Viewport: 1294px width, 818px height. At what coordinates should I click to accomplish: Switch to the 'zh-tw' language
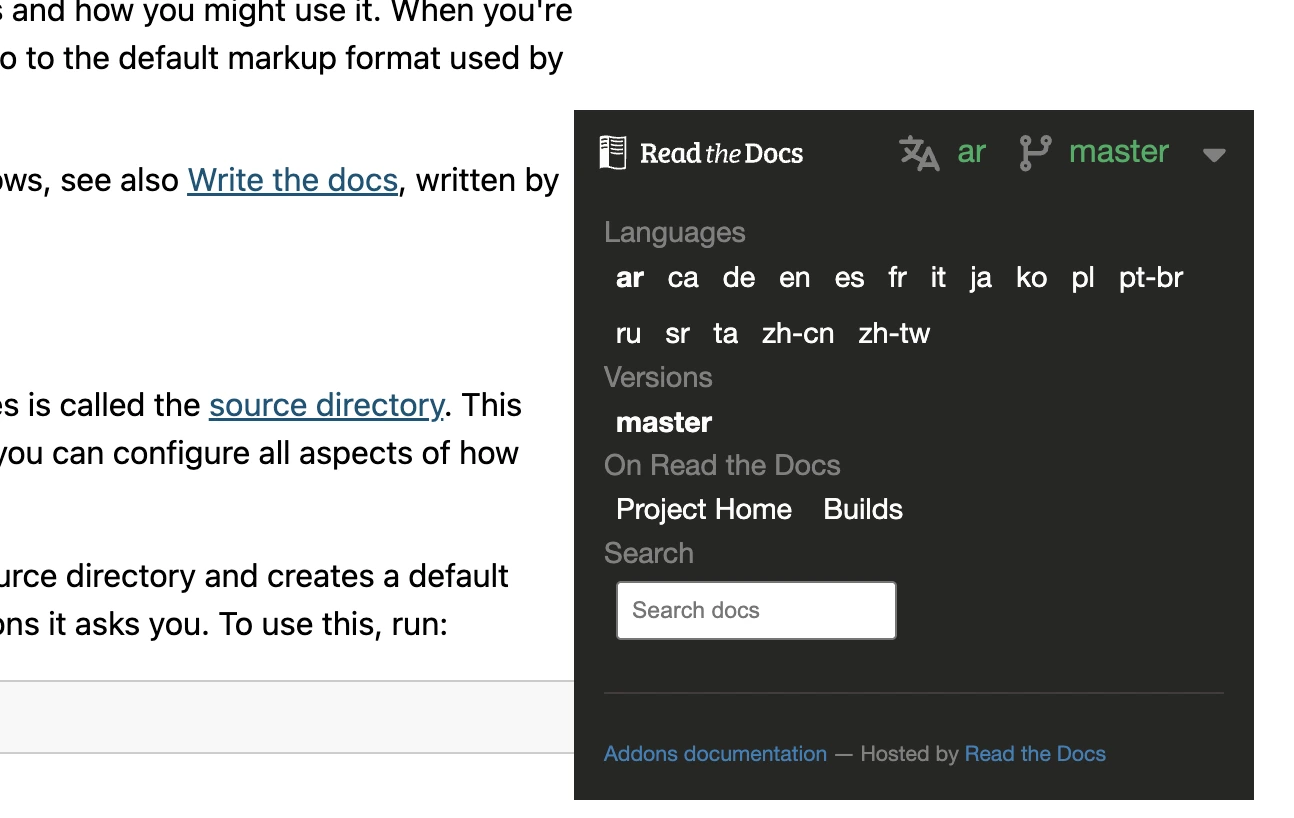tap(894, 334)
